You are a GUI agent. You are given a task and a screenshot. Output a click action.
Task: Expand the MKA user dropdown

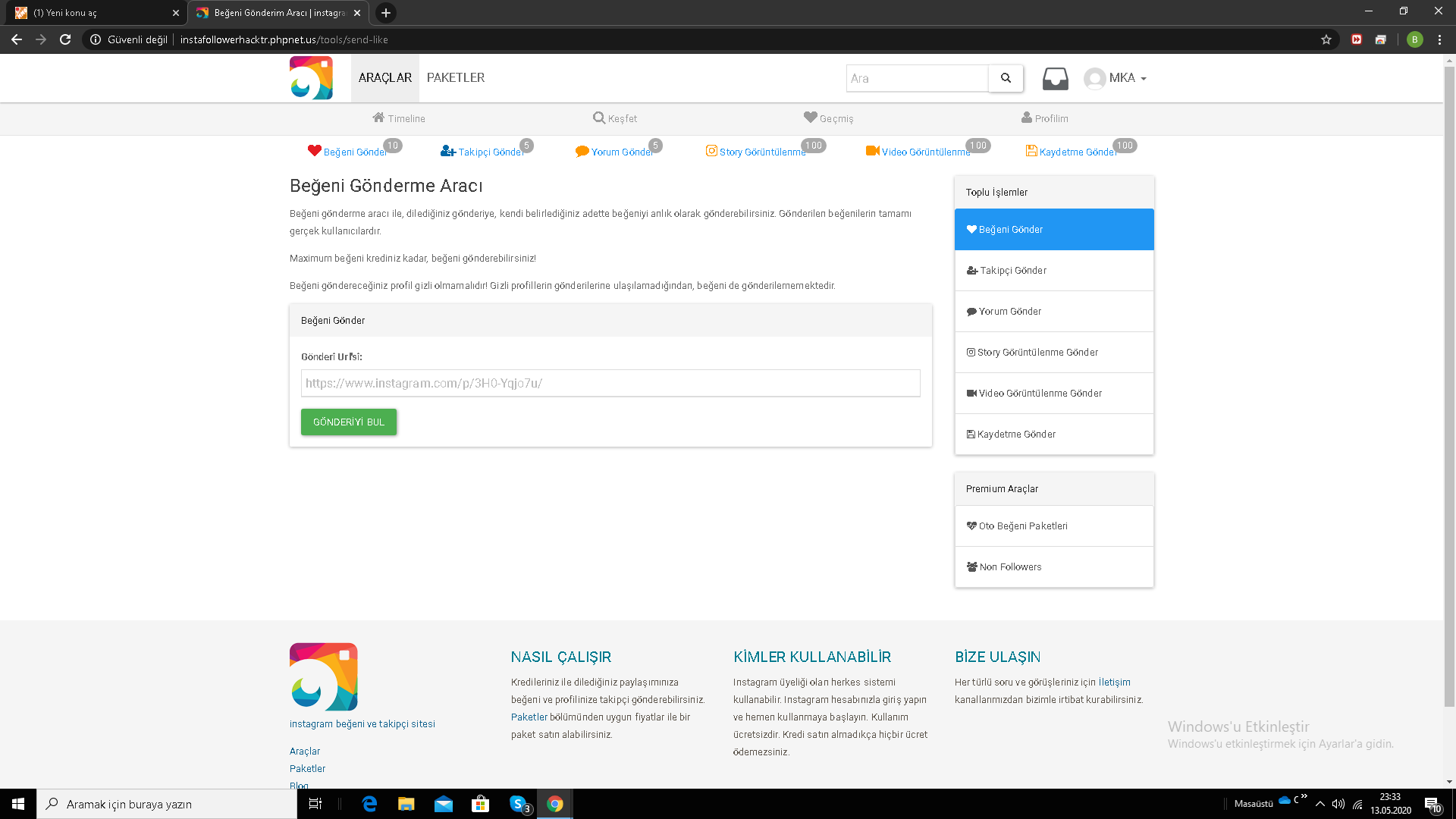pyautogui.click(x=1144, y=79)
